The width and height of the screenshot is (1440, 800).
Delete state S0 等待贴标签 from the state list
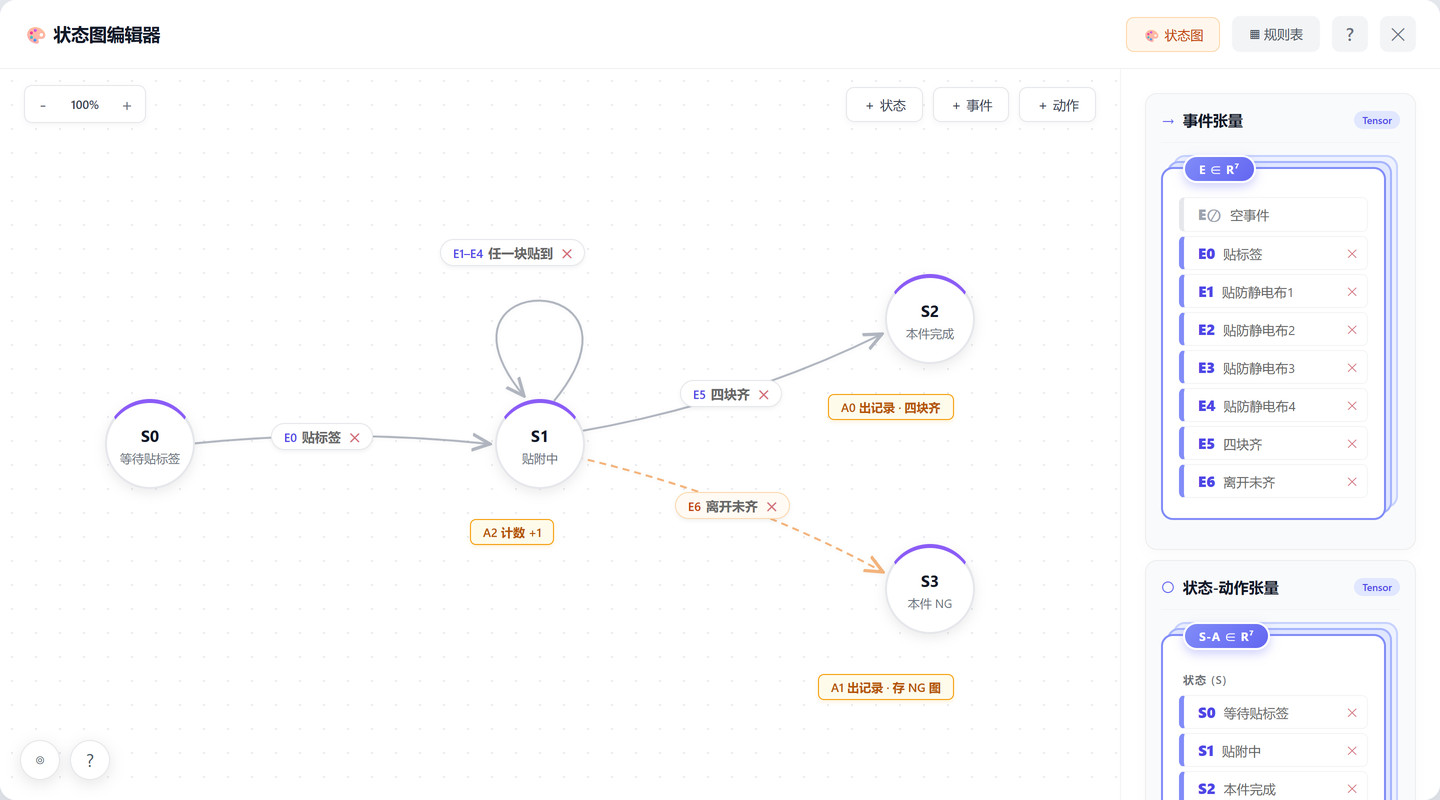[x=1352, y=713]
